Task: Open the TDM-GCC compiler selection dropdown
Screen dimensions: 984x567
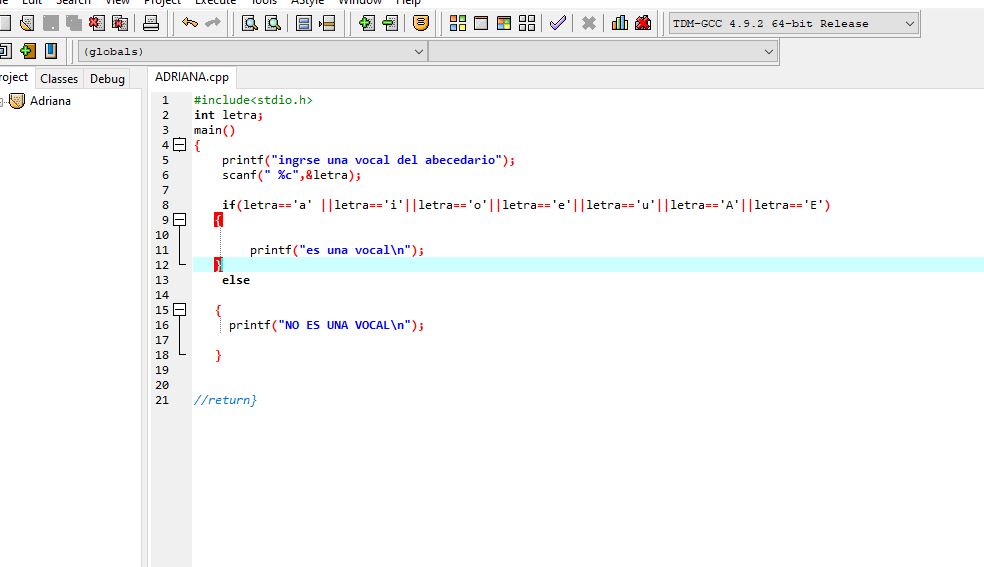Action: pos(792,23)
